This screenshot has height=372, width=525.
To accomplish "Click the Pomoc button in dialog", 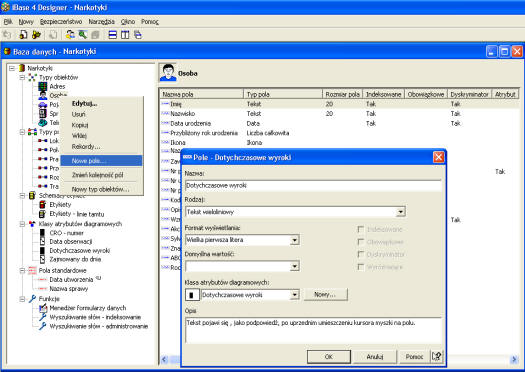I will (x=415, y=357).
